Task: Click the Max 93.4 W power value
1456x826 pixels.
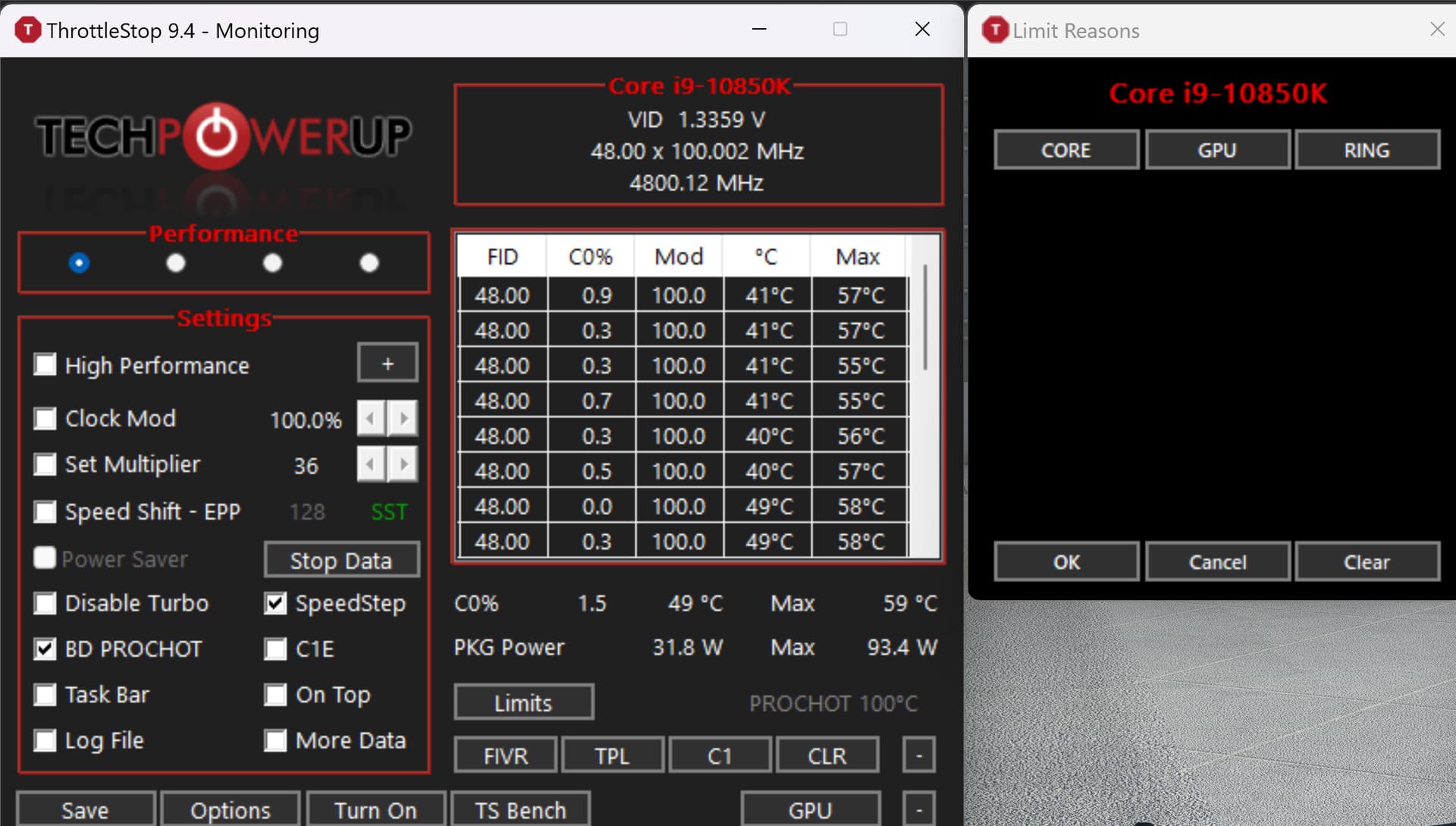Action: click(x=902, y=647)
